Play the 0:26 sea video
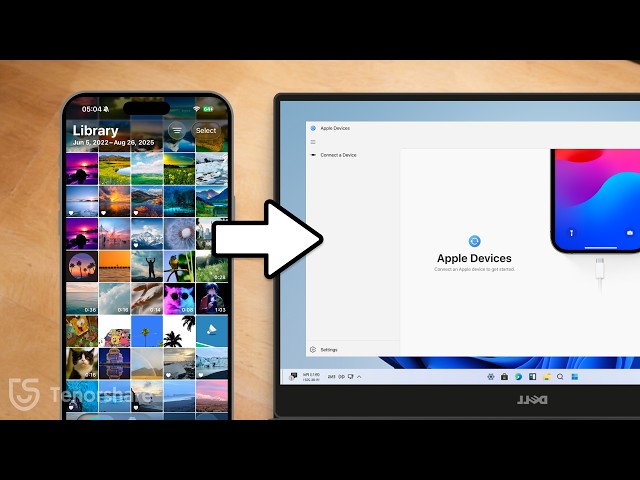Screen dimensions: 640x480 (82, 298)
